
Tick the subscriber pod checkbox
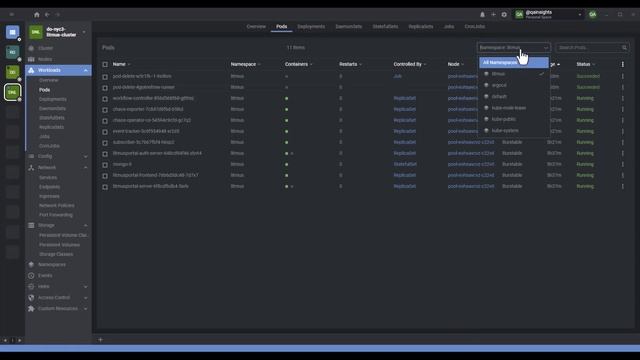(105, 143)
